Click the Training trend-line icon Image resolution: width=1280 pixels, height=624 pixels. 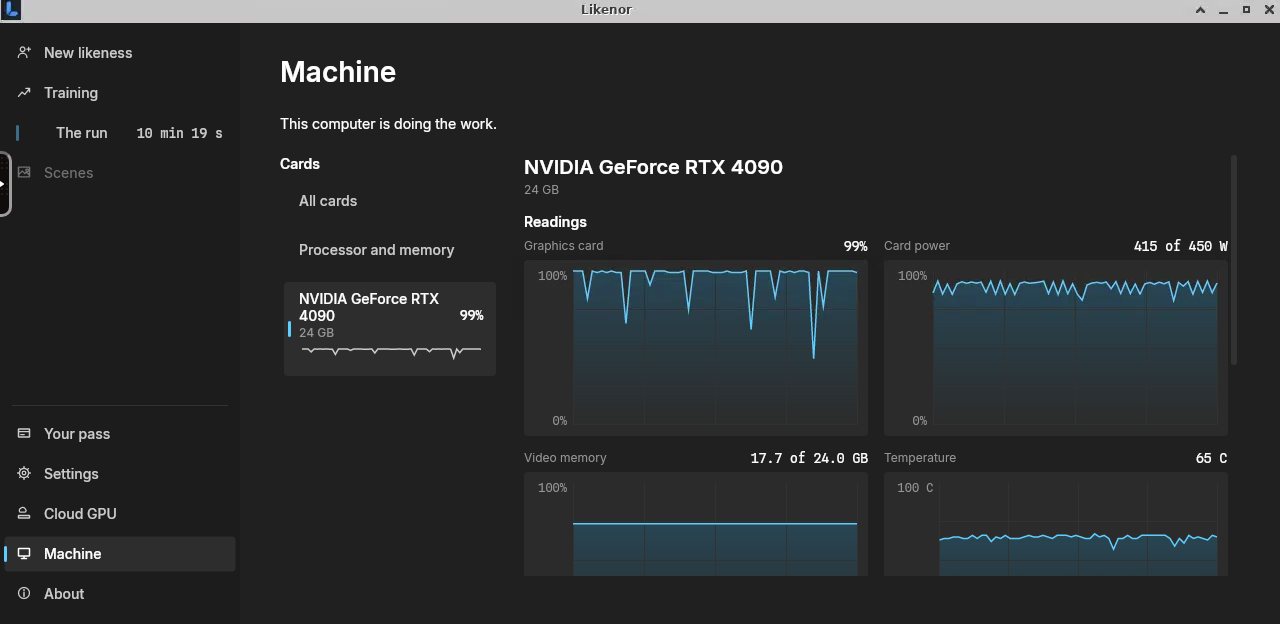coord(24,92)
